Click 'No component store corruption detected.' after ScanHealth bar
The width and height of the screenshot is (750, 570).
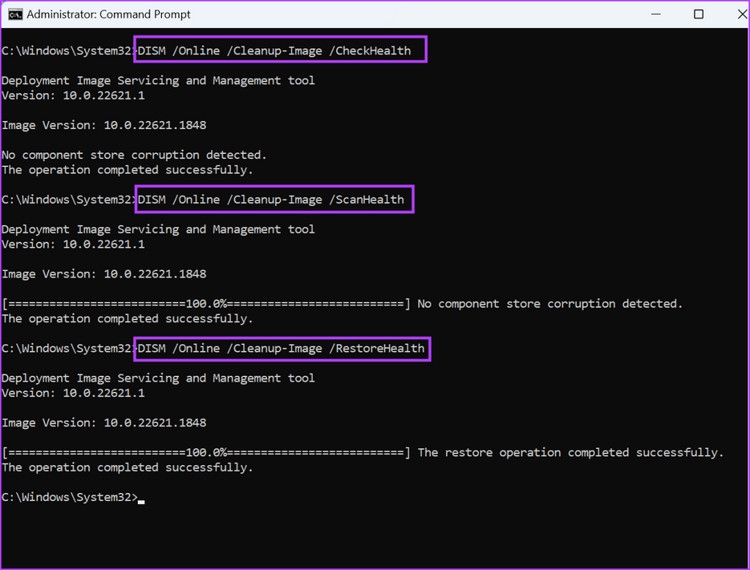click(x=550, y=304)
